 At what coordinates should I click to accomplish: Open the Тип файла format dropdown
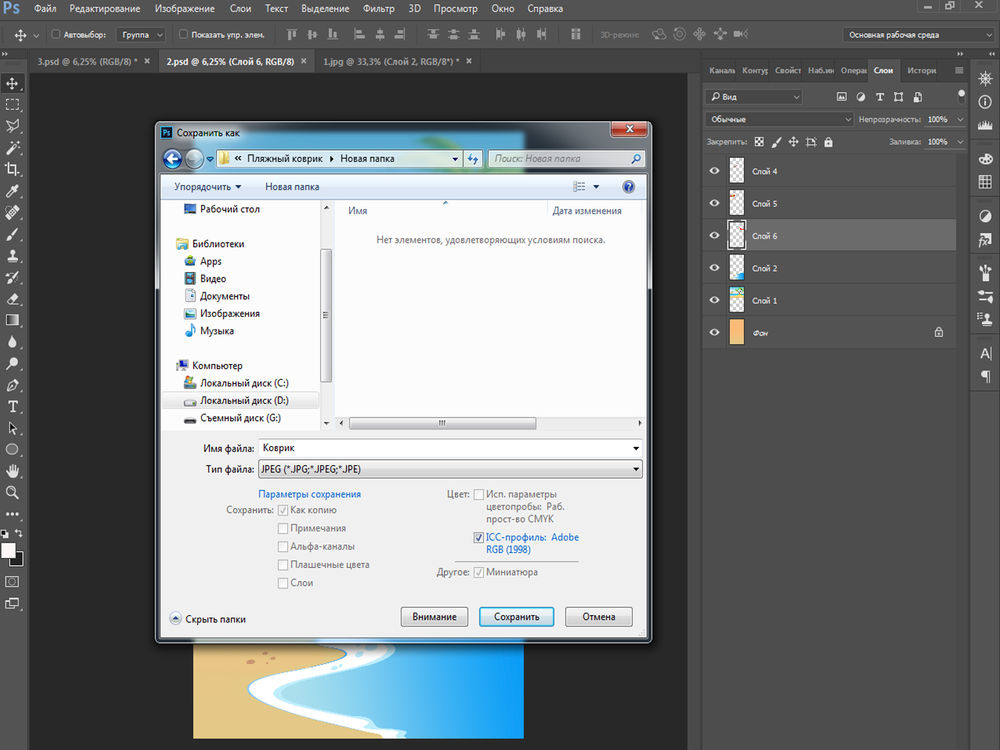coord(450,469)
